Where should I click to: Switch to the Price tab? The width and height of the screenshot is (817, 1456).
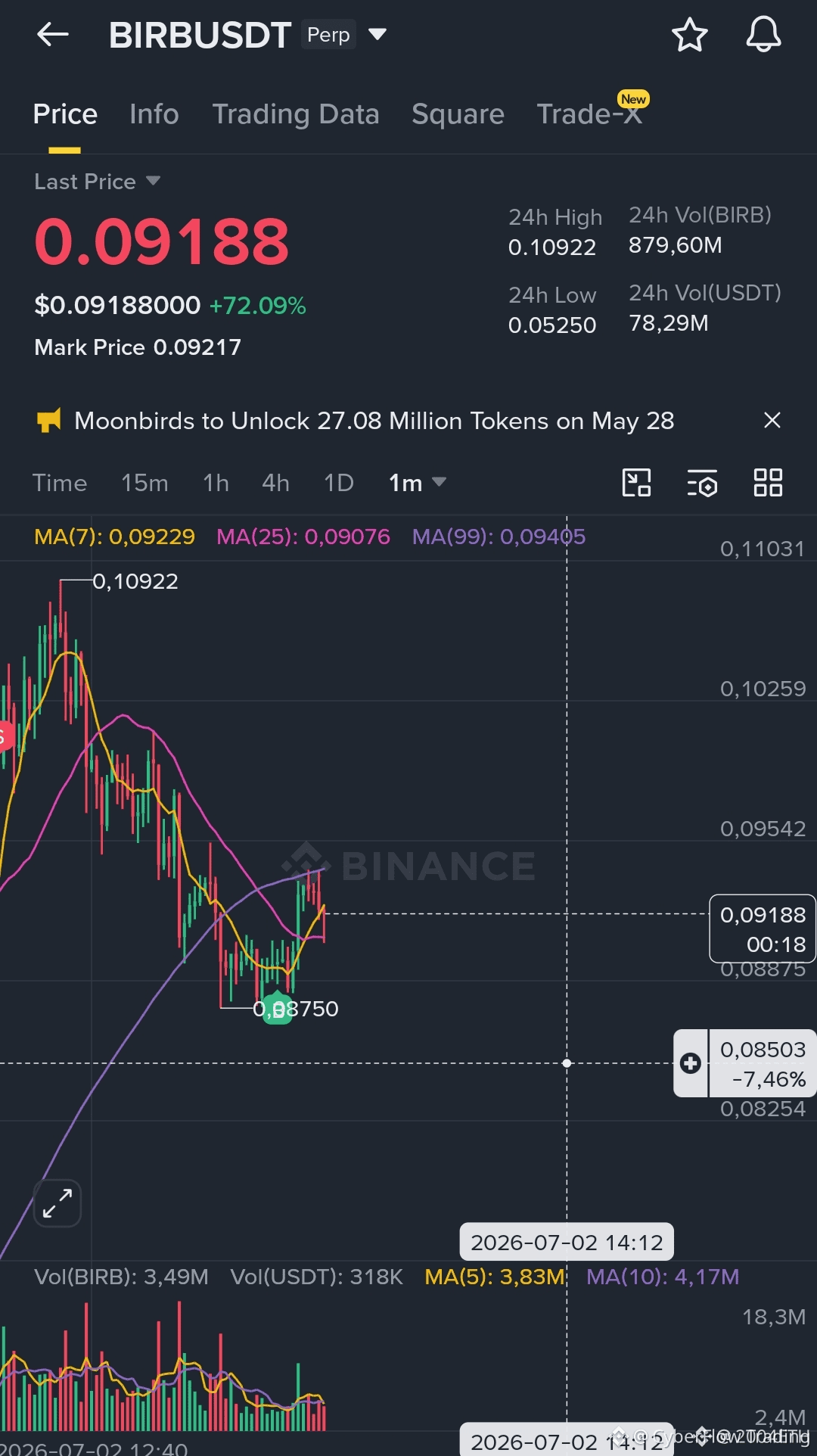(65, 114)
